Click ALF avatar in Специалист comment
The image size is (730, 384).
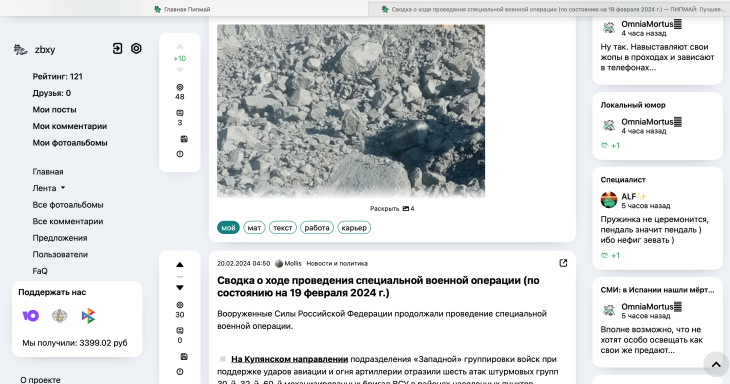point(608,200)
